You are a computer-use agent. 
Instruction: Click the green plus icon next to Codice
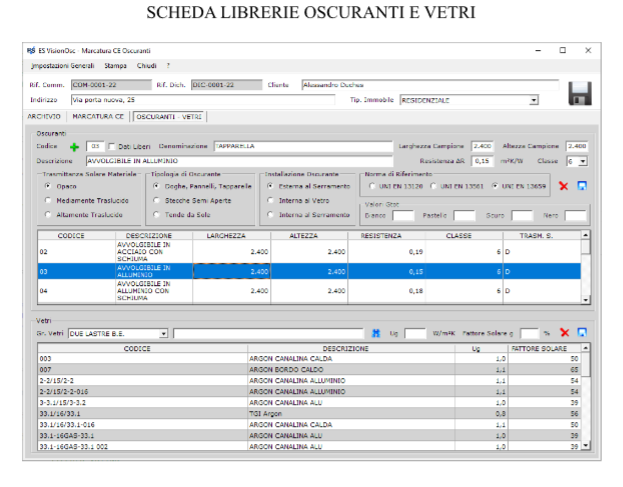(74, 147)
